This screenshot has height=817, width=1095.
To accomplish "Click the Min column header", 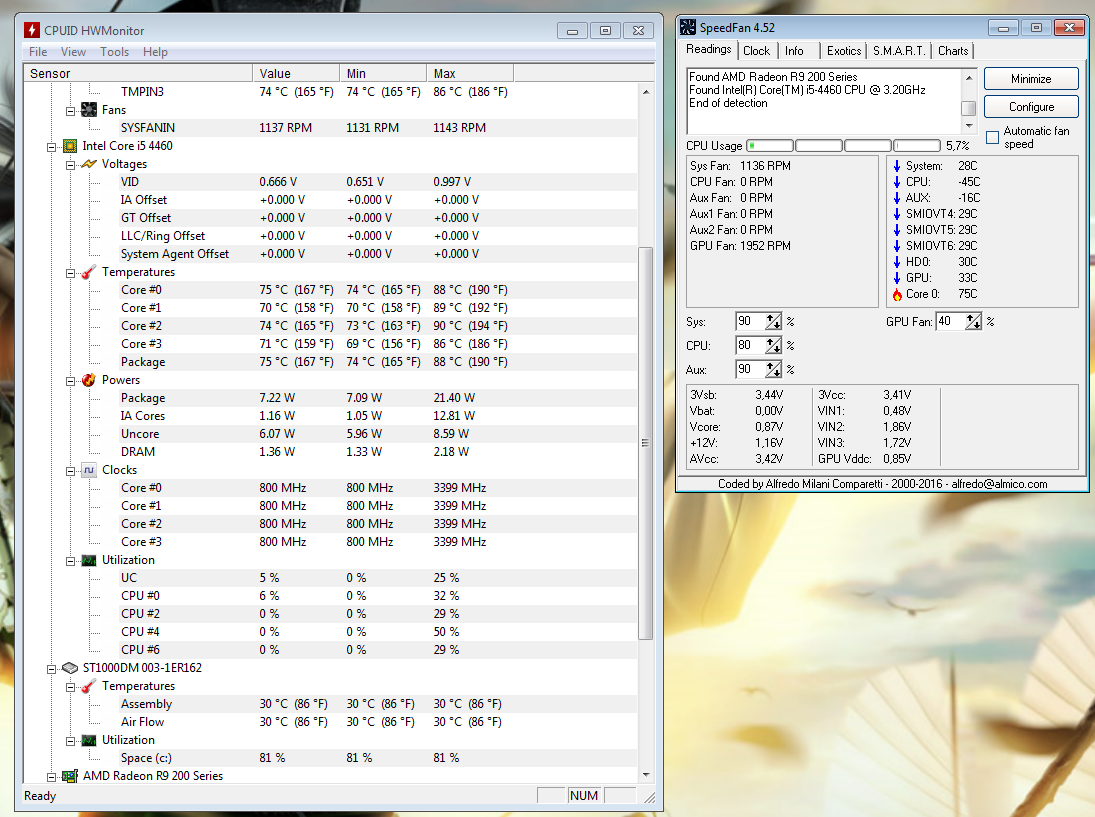I will coord(383,73).
